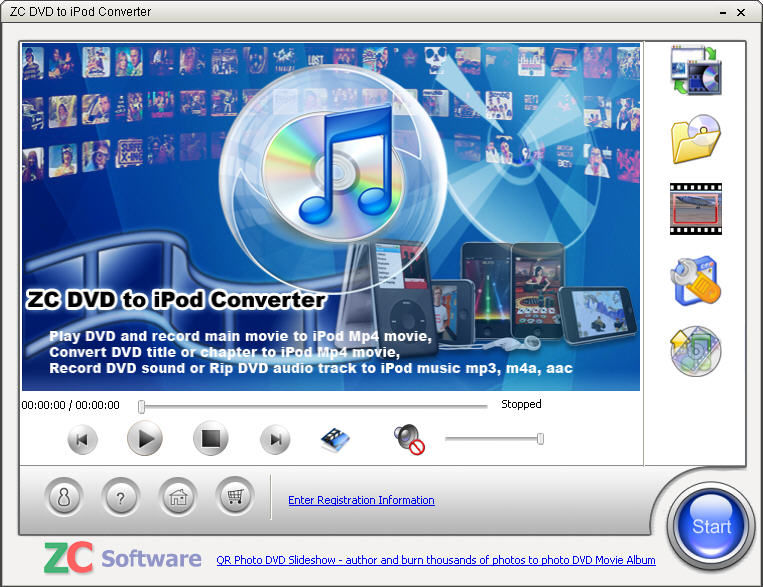Open the DVD folder icon in sidebar
763x587 pixels.
(x=696, y=139)
